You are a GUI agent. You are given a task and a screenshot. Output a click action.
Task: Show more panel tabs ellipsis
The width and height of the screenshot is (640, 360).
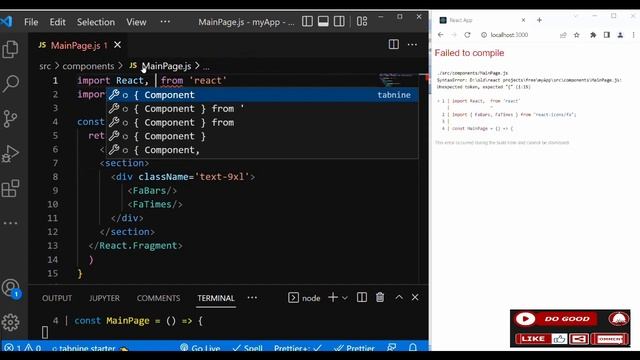(x=252, y=298)
